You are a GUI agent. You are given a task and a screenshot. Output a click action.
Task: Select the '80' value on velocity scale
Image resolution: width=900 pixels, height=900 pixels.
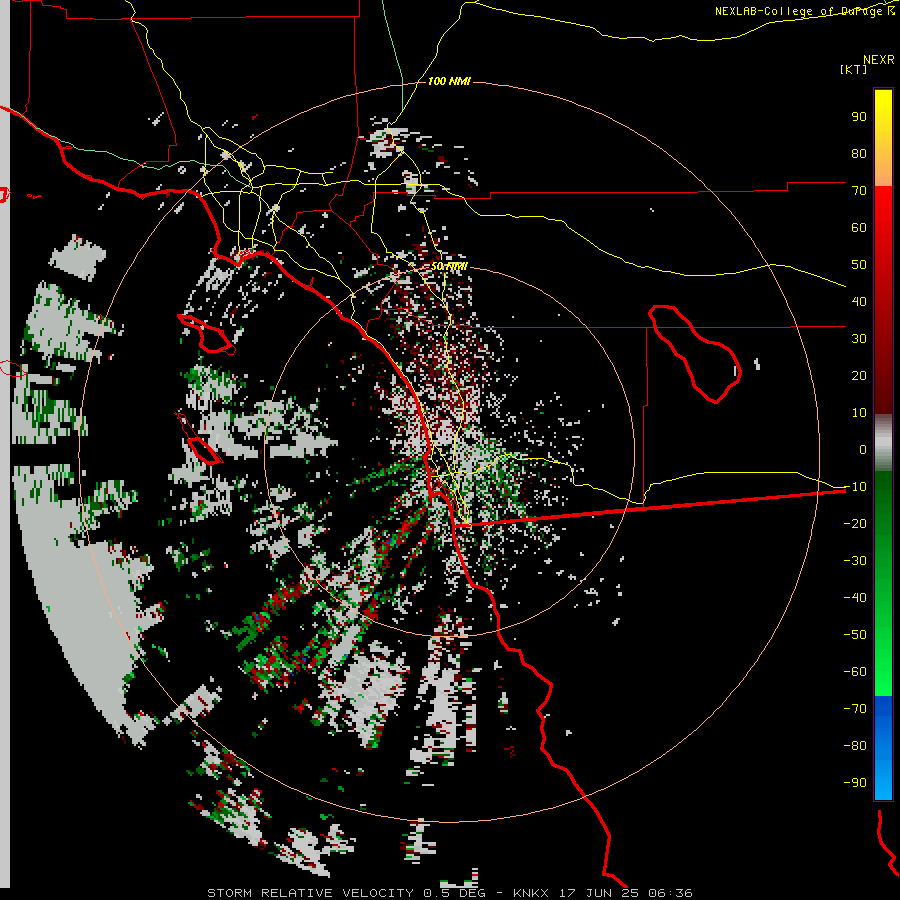(x=859, y=154)
